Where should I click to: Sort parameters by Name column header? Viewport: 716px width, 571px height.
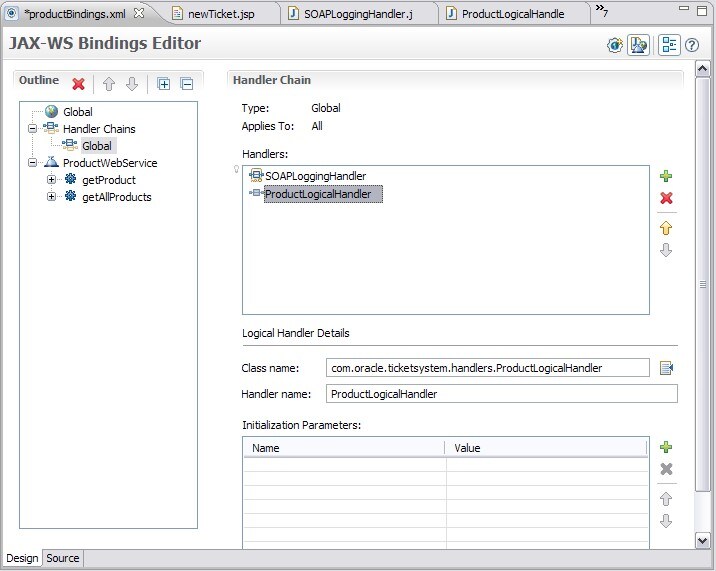tap(344, 448)
